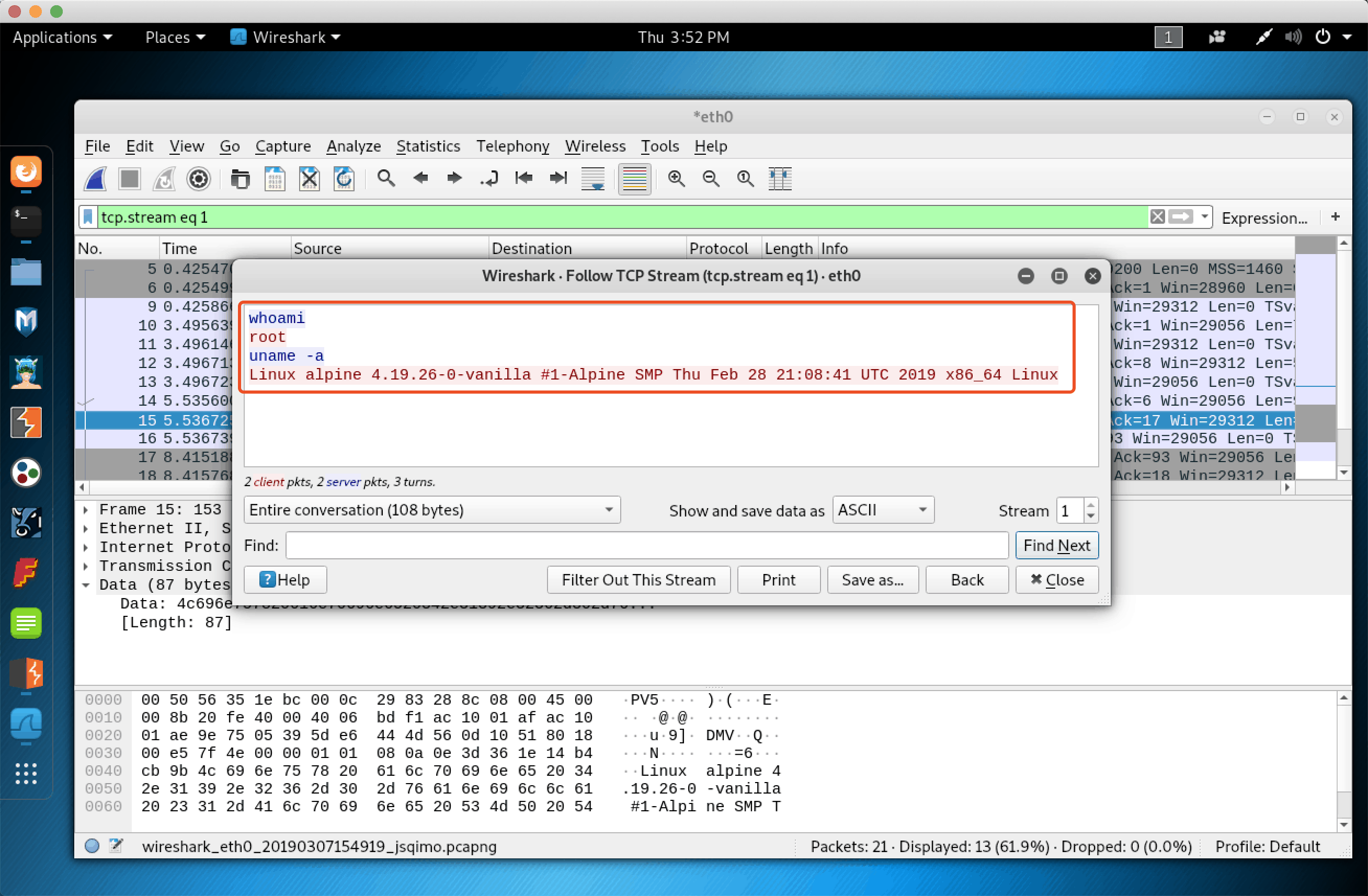The image size is (1368, 896).
Task: Toggle auto-scroll during live capture
Action: click(592, 179)
